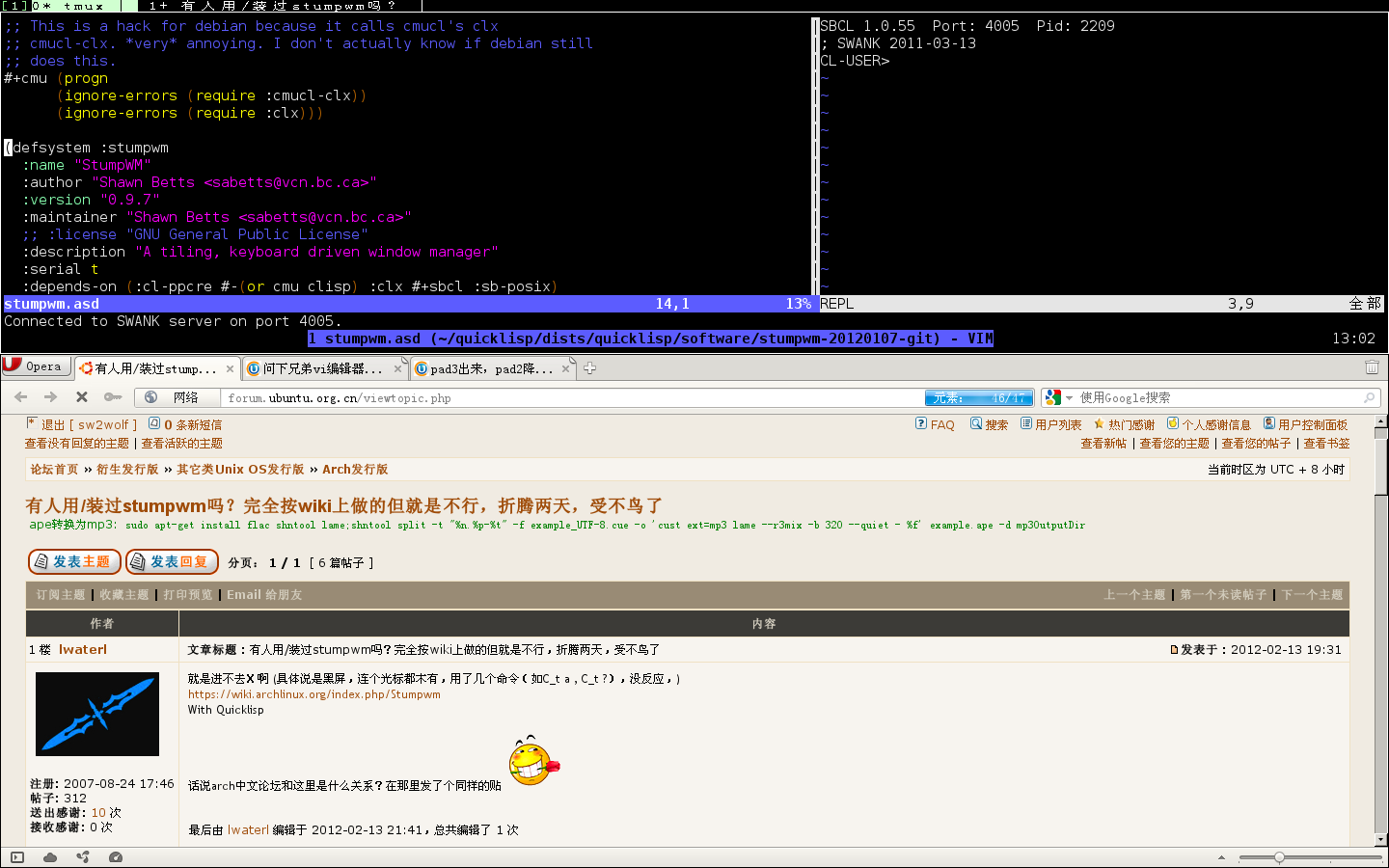
Task: View unanswered topics link (查看没有回复的主题)
Action: (77, 444)
